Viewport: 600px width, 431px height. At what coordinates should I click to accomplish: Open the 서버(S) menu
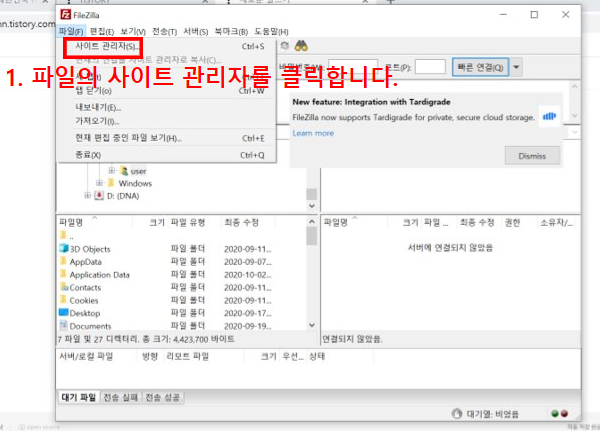click(196, 31)
